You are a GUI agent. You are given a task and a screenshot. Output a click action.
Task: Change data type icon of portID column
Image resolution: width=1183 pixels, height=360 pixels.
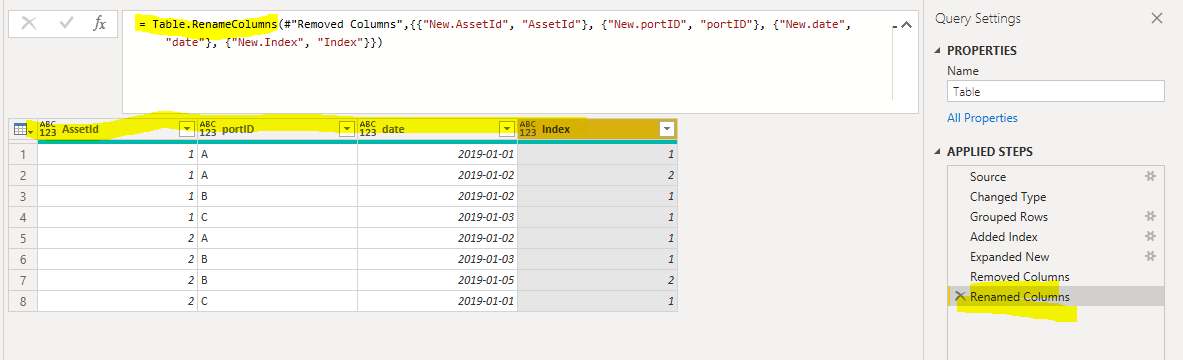pos(208,129)
